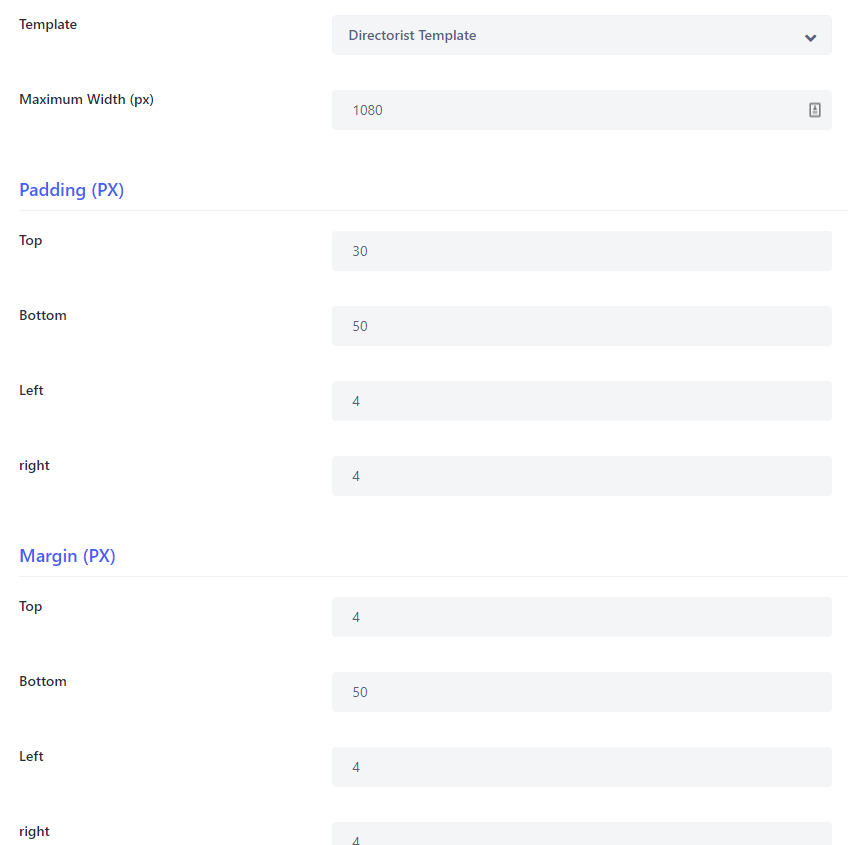Click the right label under Margin

34,831
